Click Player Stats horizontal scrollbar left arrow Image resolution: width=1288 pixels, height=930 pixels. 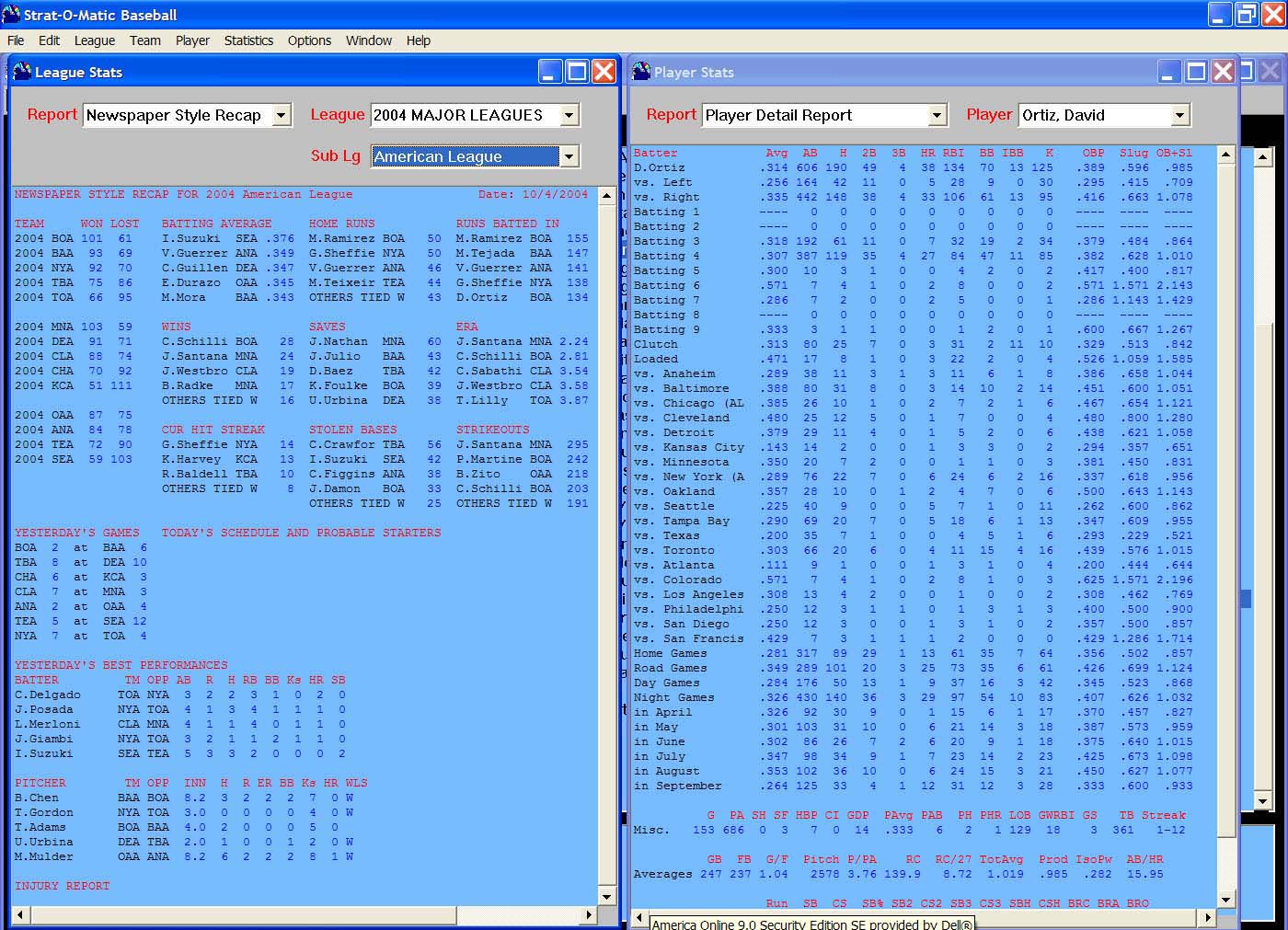tap(639, 917)
